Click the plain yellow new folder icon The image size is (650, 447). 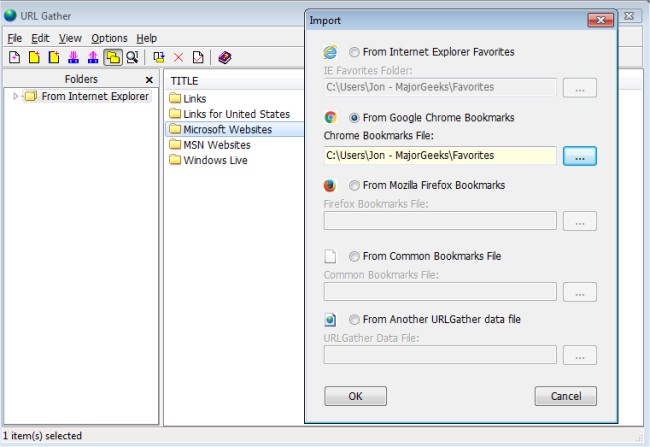coord(34,57)
